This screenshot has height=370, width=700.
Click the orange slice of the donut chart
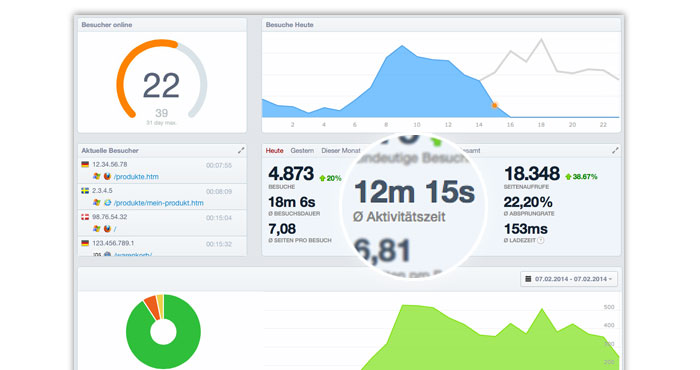click(x=152, y=305)
